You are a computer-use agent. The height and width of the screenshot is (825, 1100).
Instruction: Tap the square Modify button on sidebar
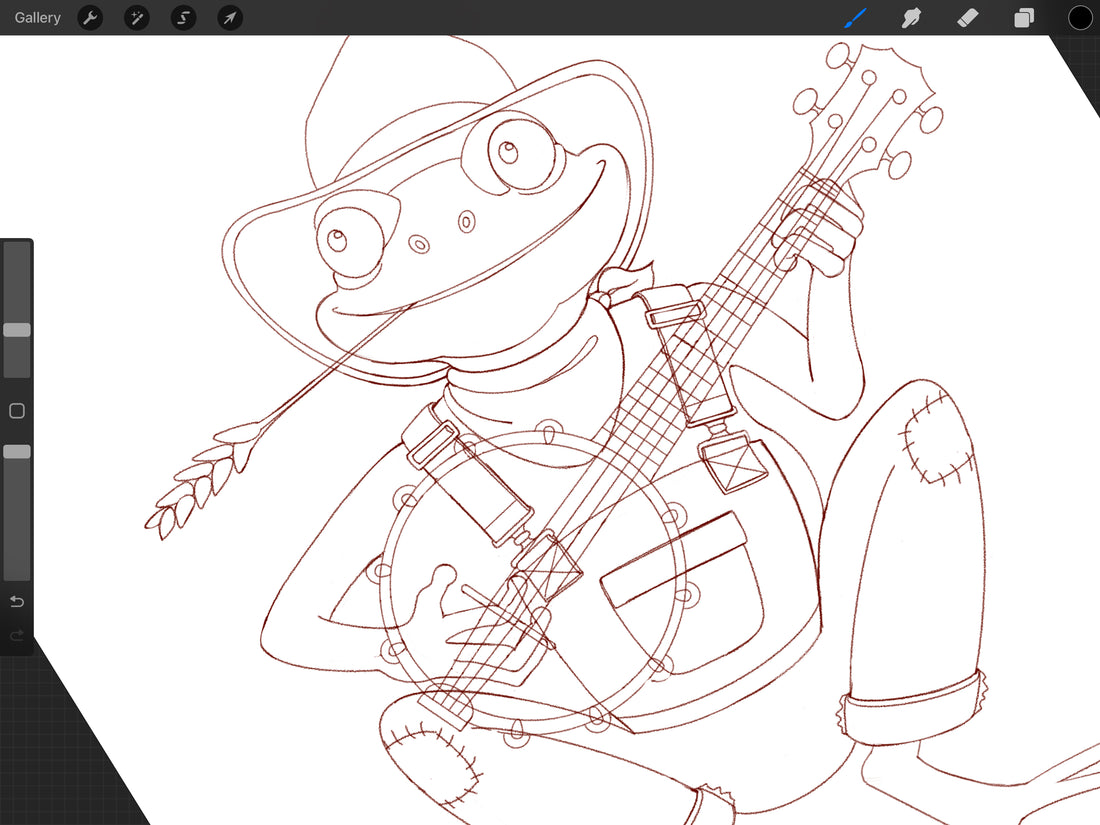17,411
